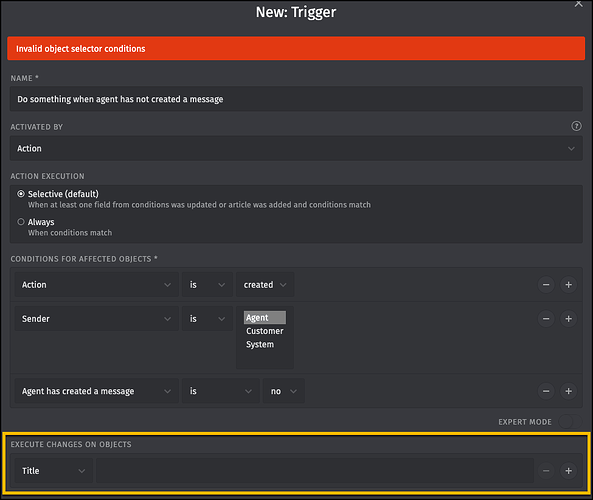Remove the Sender condition row
Viewport: 593px width, 500px height.
click(x=546, y=318)
